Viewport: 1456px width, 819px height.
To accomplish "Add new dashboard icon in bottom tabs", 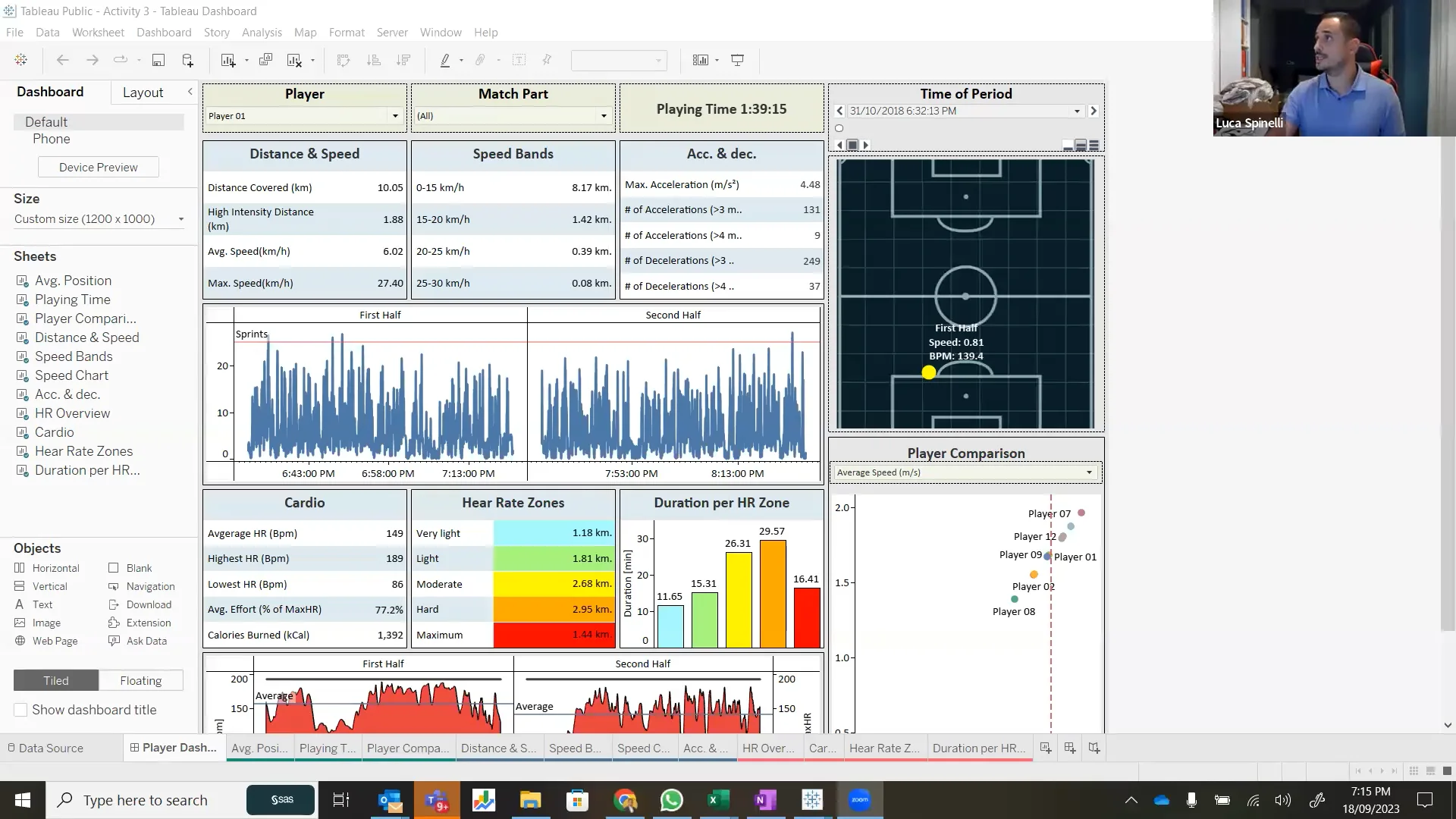I will pos(1070,748).
